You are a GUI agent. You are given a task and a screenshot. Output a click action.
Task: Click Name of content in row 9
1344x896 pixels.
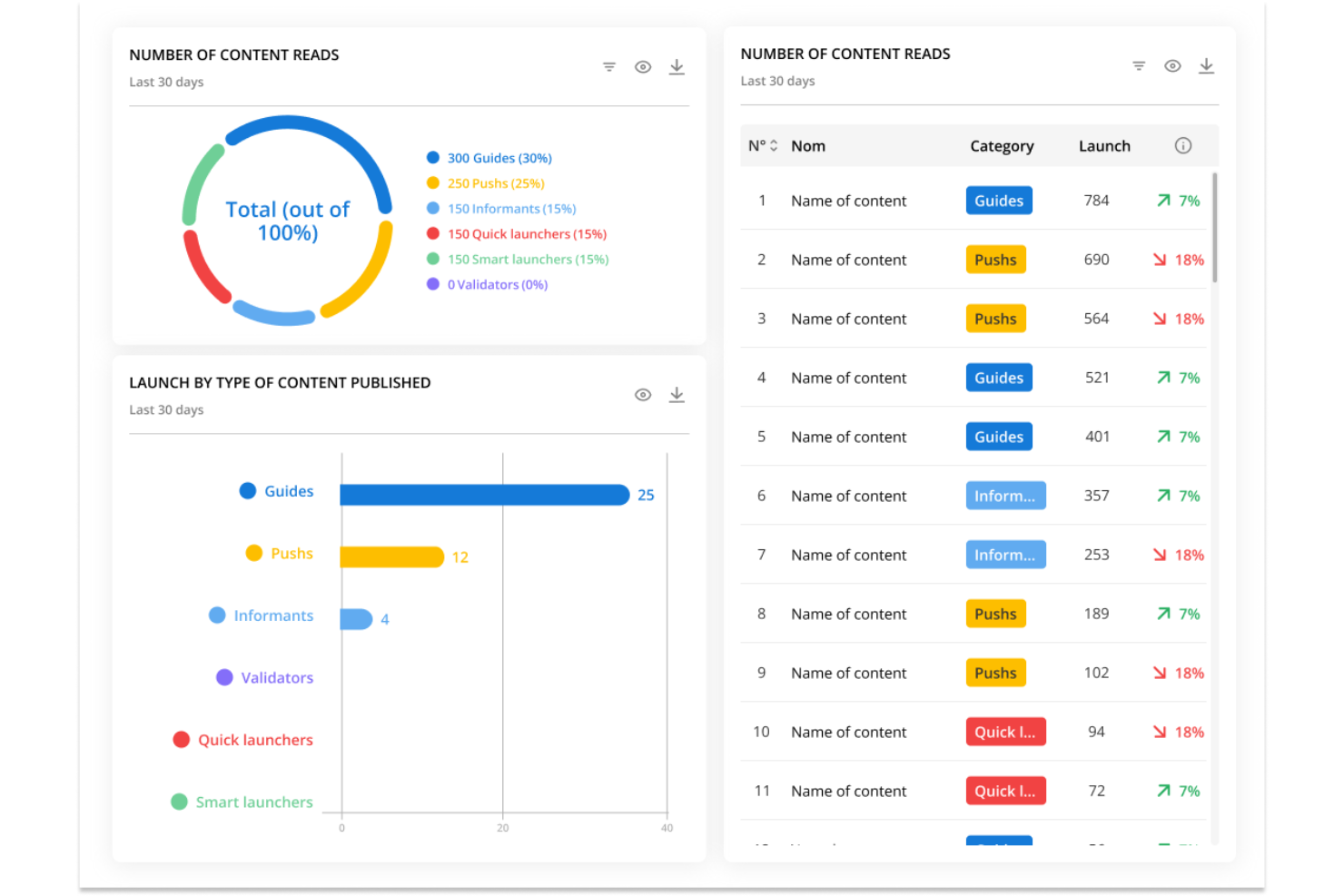click(848, 673)
